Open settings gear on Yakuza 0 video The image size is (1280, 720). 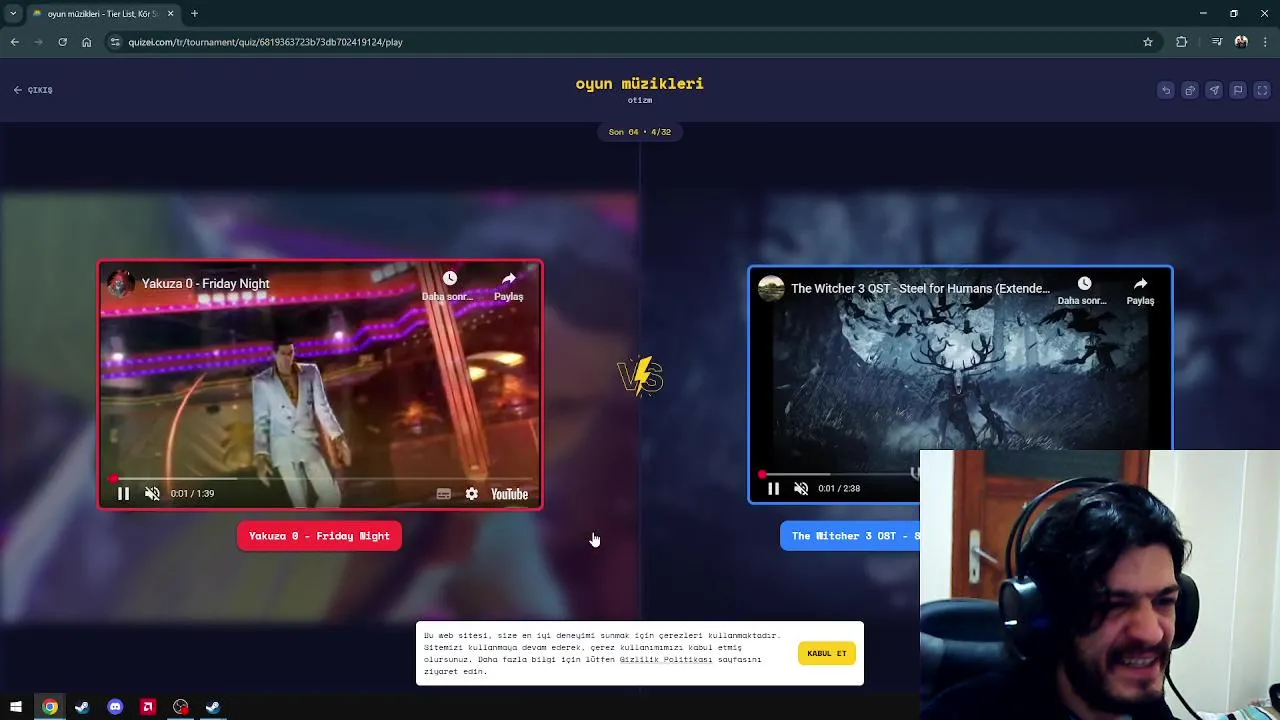471,494
